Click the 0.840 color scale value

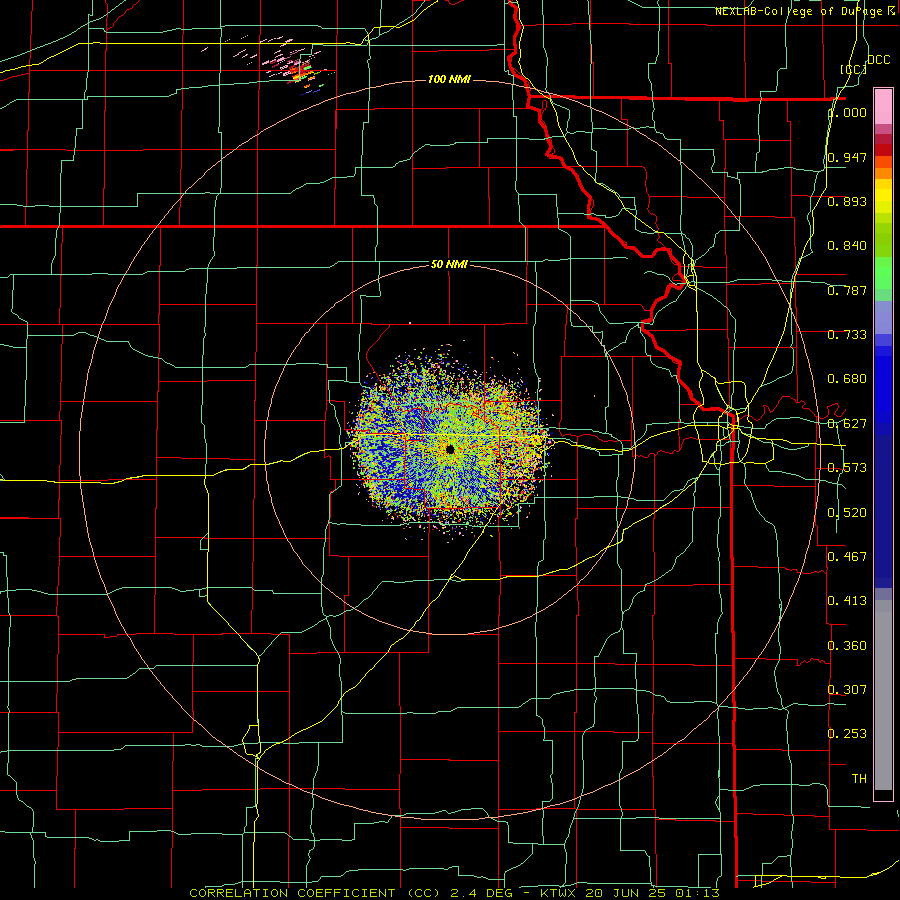pos(847,246)
